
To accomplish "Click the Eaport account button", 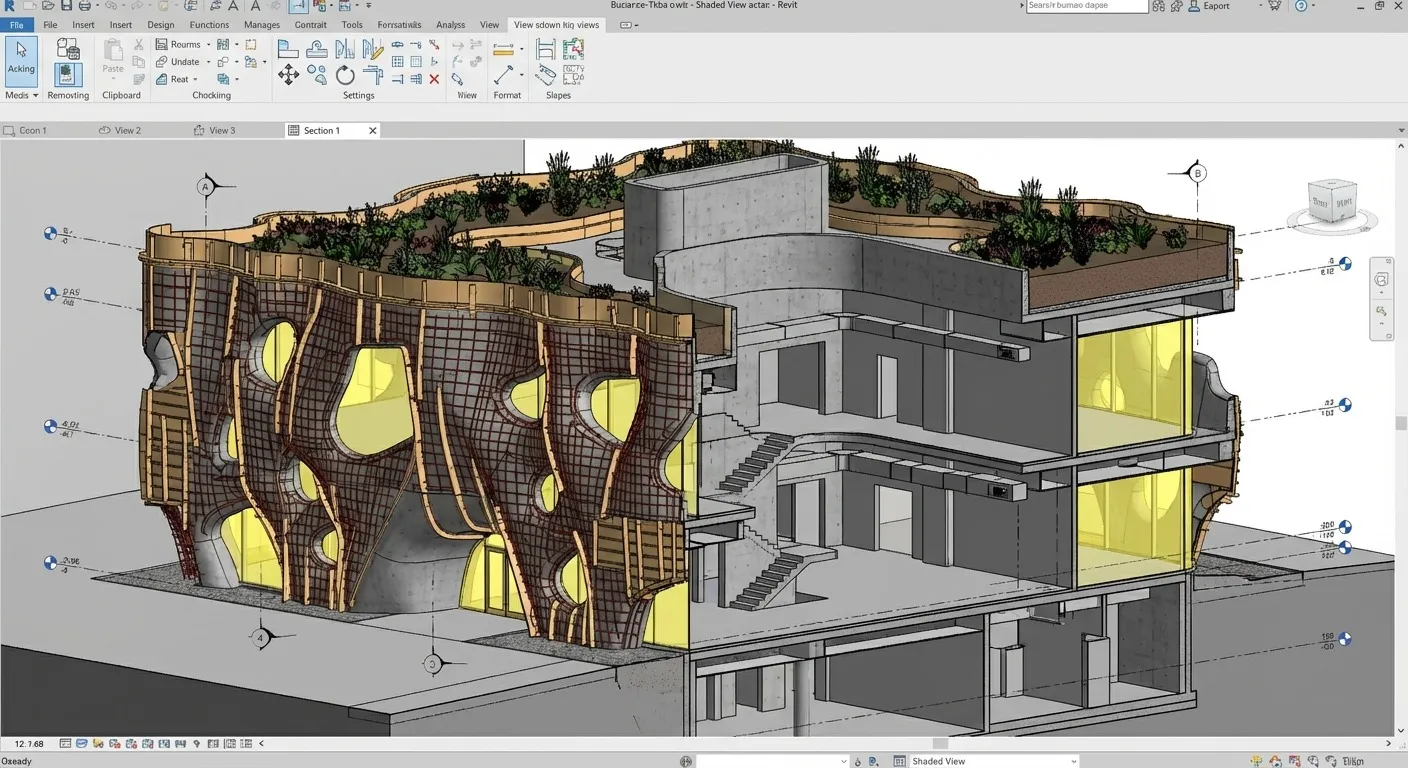I will tap(1216, 6).
